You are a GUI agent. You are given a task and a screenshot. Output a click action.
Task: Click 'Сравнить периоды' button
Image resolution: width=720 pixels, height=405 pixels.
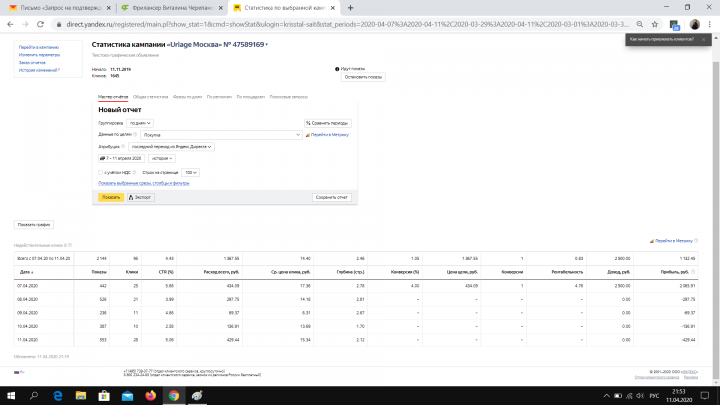[x=327, y=123]
